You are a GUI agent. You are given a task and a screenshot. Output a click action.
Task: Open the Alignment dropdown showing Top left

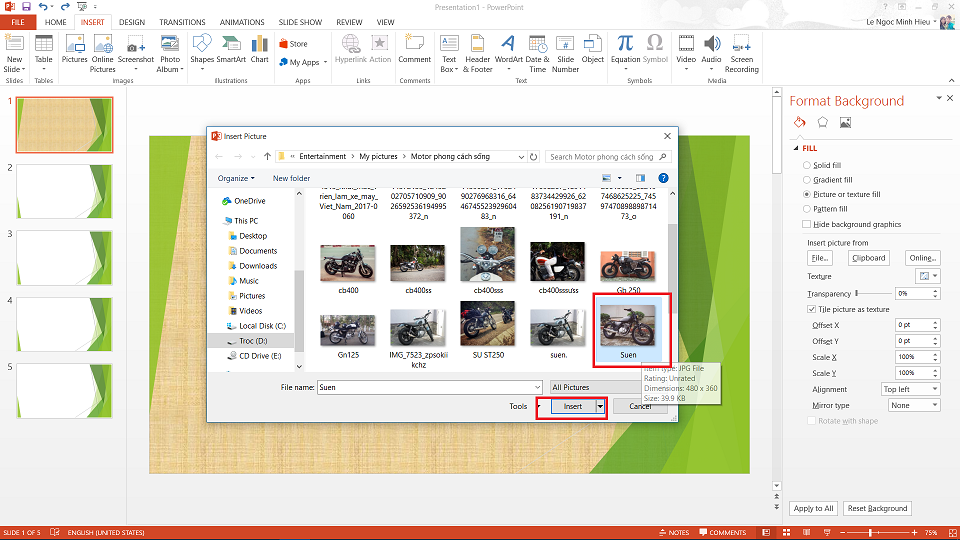(x=910, y=389)
